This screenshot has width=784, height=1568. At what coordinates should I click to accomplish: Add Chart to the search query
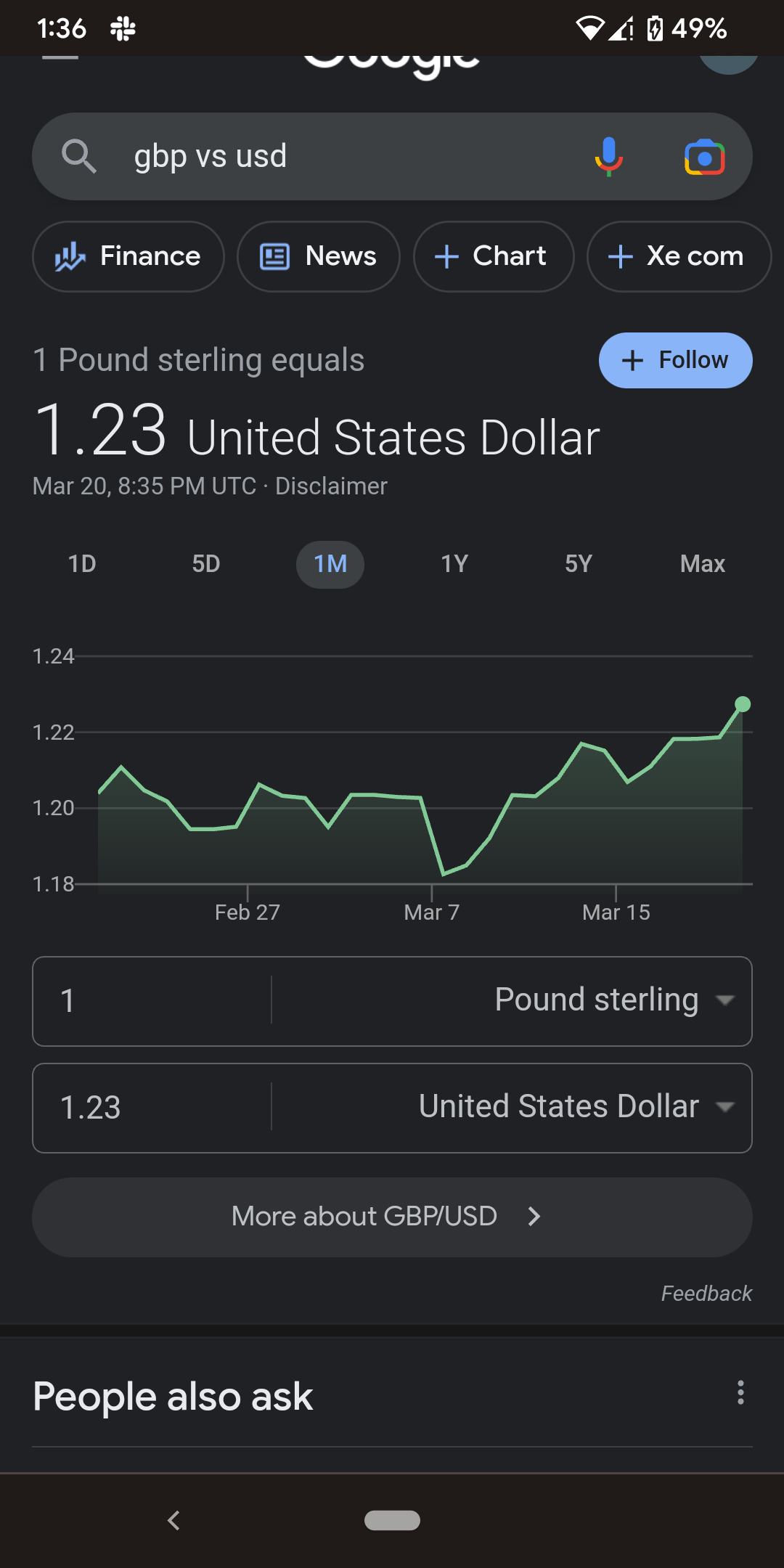point(493,256)
